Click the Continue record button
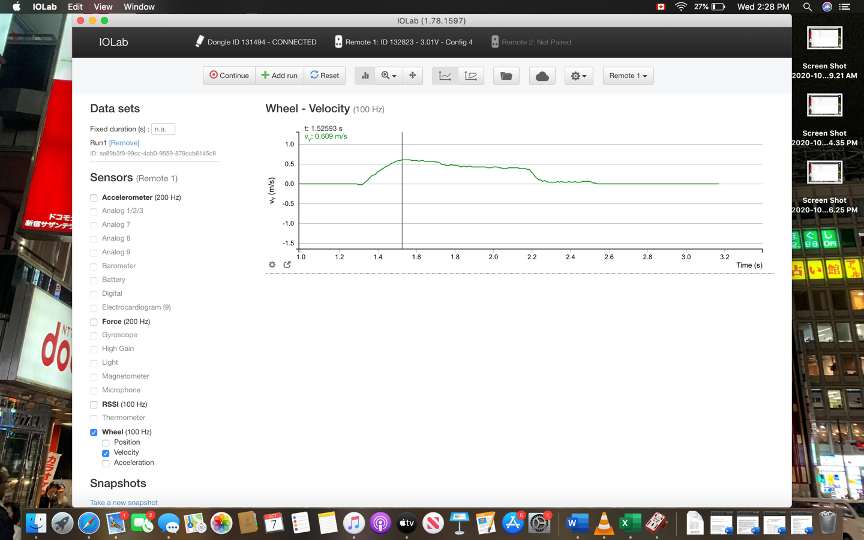The image size is (864, 540). pos(229,75)
